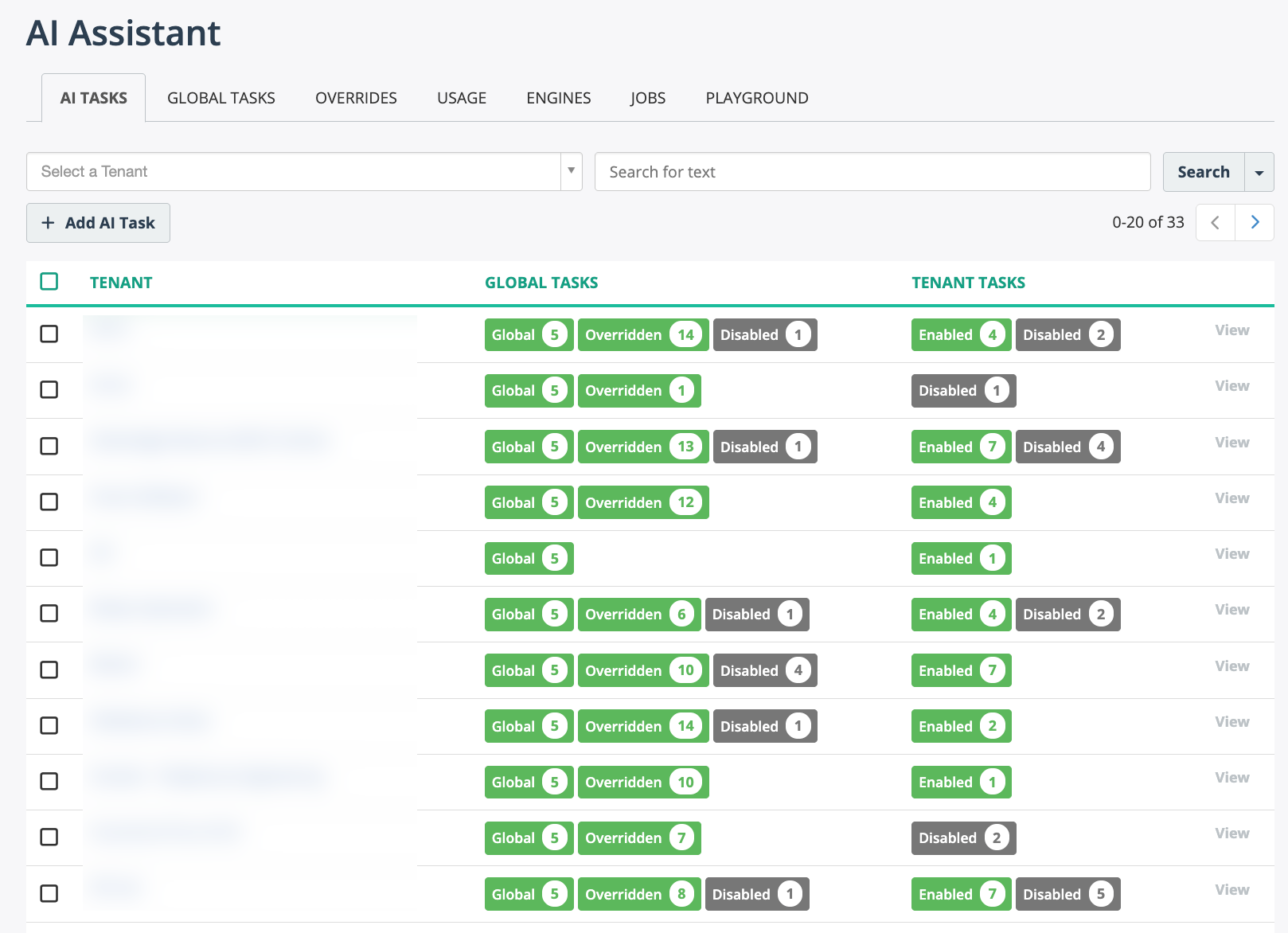Open the Playground tab
Image resolution: width=1288 pixels, height=933 pixels.
click(x=756, y=98)
